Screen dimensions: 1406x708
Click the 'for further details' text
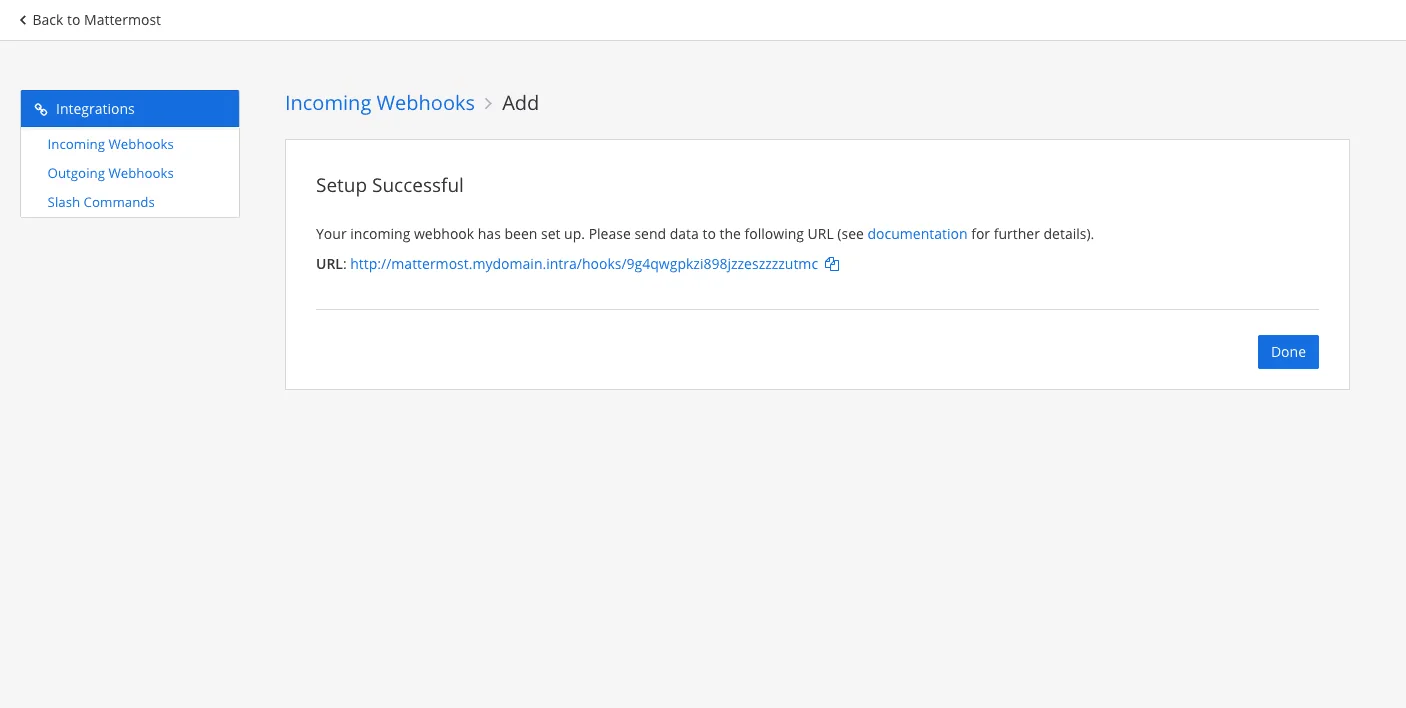(1030, 234)
